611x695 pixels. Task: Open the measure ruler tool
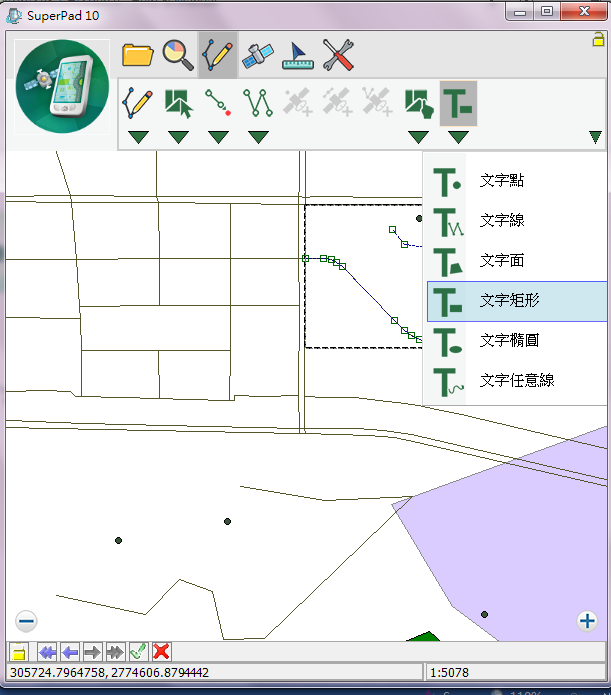click(x=298, y=55)
